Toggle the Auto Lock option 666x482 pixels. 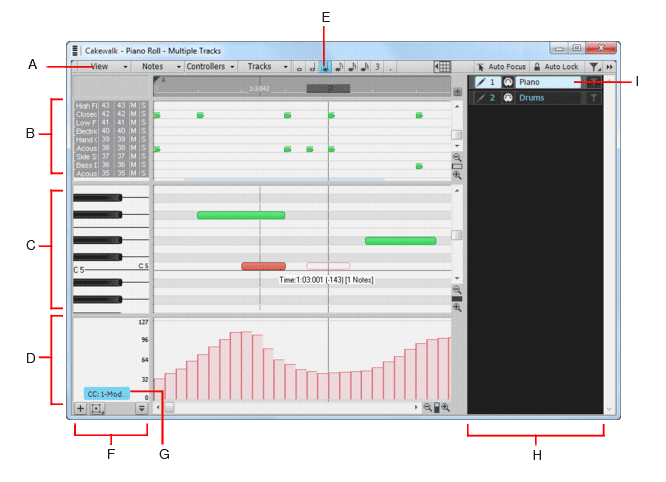click(x=556, y=67)
